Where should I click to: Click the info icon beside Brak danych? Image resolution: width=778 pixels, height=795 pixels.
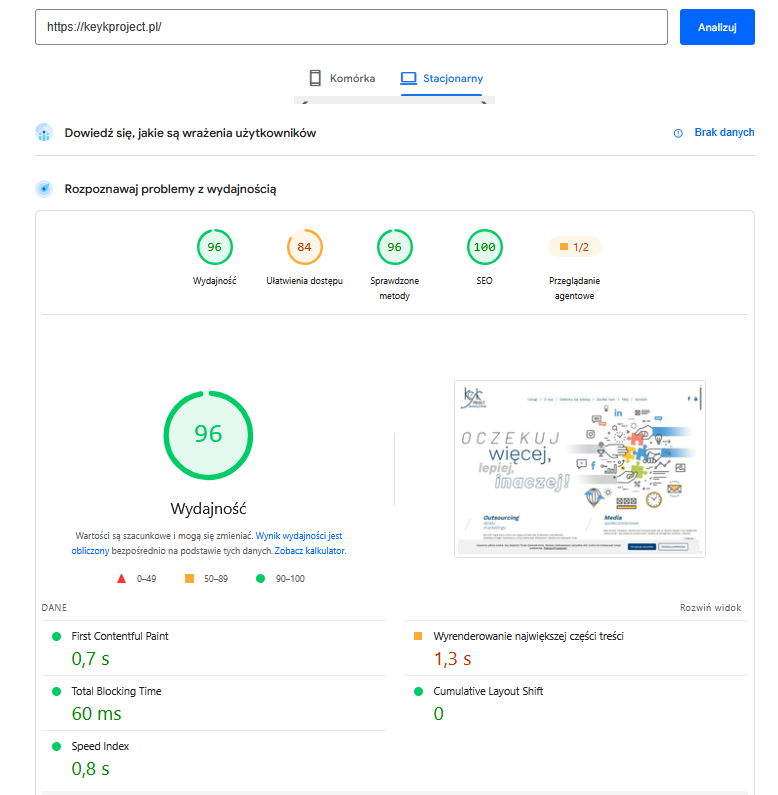point(678,133)
